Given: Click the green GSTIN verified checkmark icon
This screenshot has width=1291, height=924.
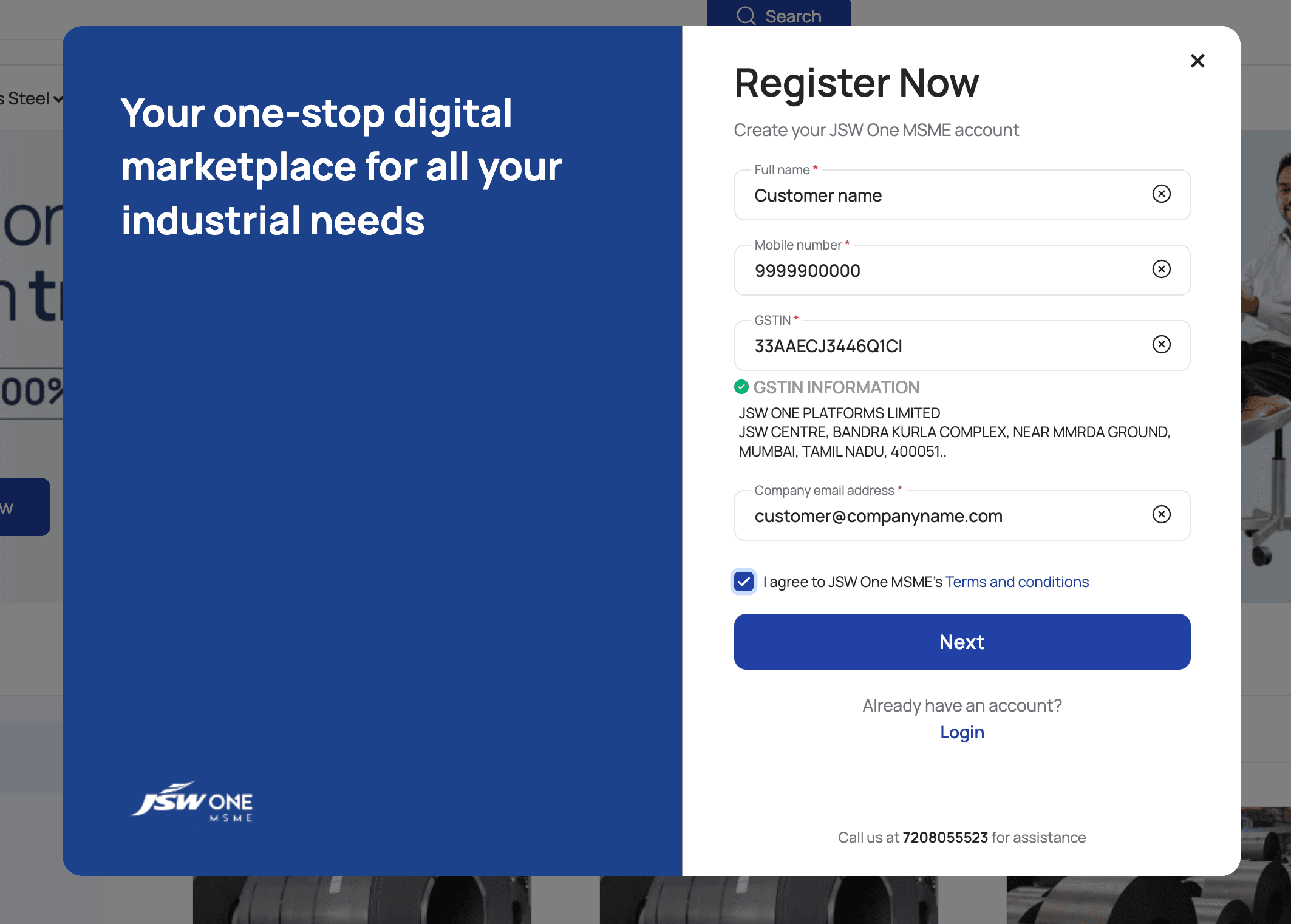Looking at the screenshot, I should click(x=741, y=387).
